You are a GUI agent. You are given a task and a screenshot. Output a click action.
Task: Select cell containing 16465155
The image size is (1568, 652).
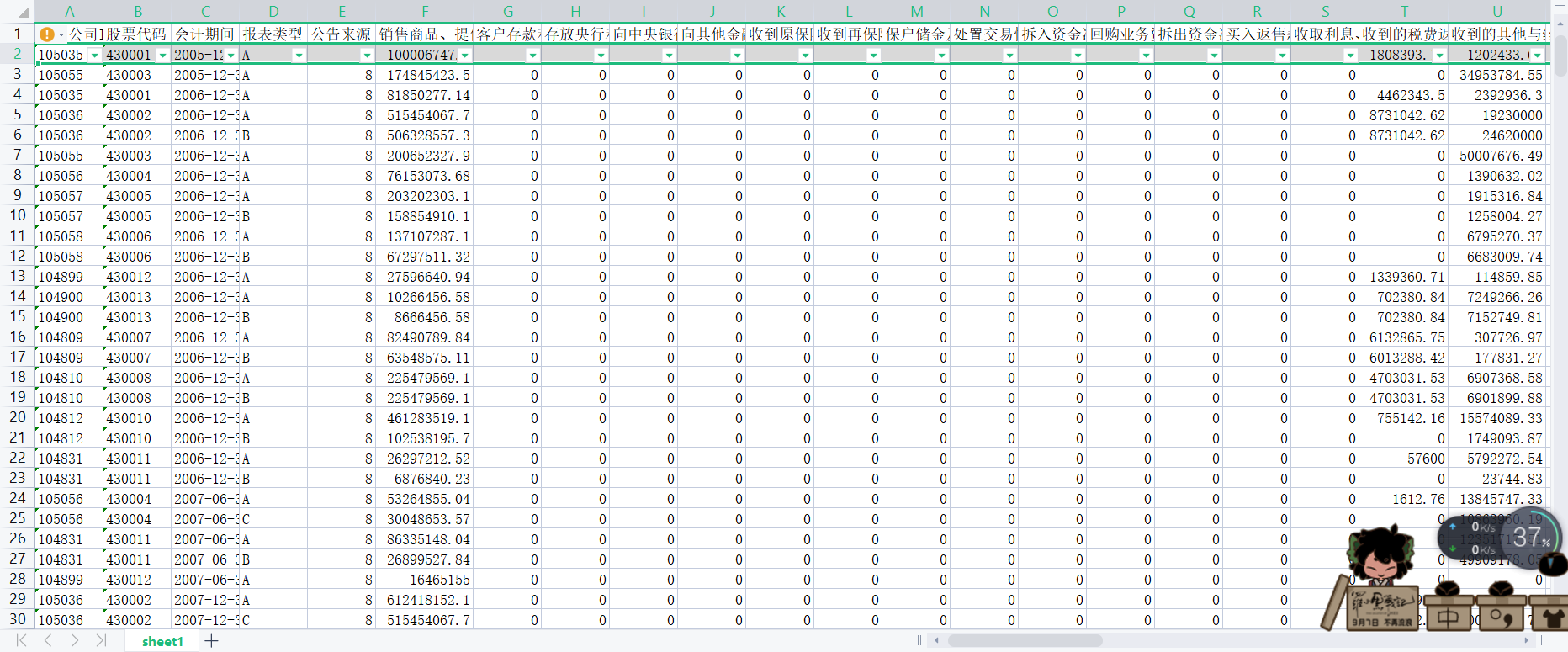click(x=425, y=580)
